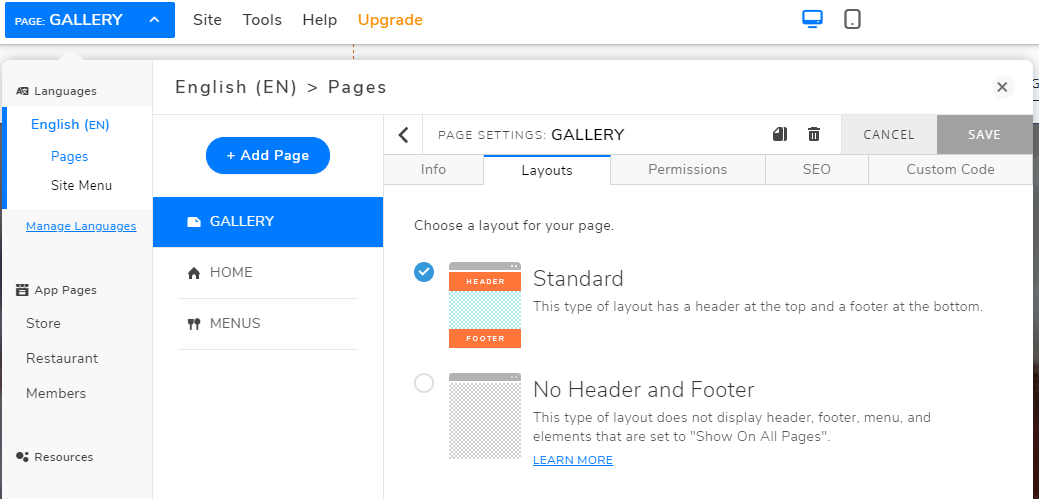Open the SEO tab
The image size is (1039, 499).
(816, 170)
